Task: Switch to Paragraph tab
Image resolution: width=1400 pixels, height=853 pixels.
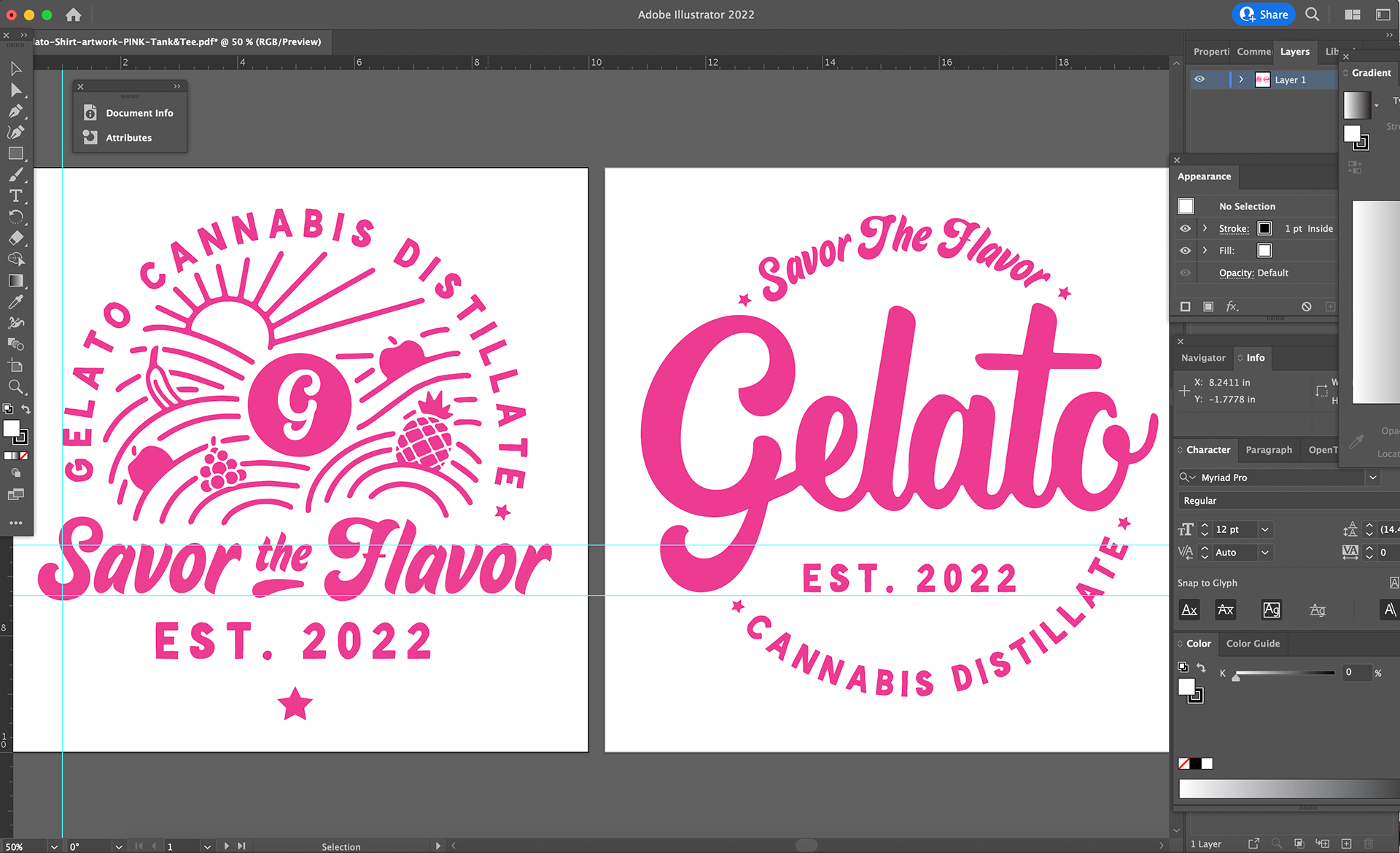Action: (1269, 450)
